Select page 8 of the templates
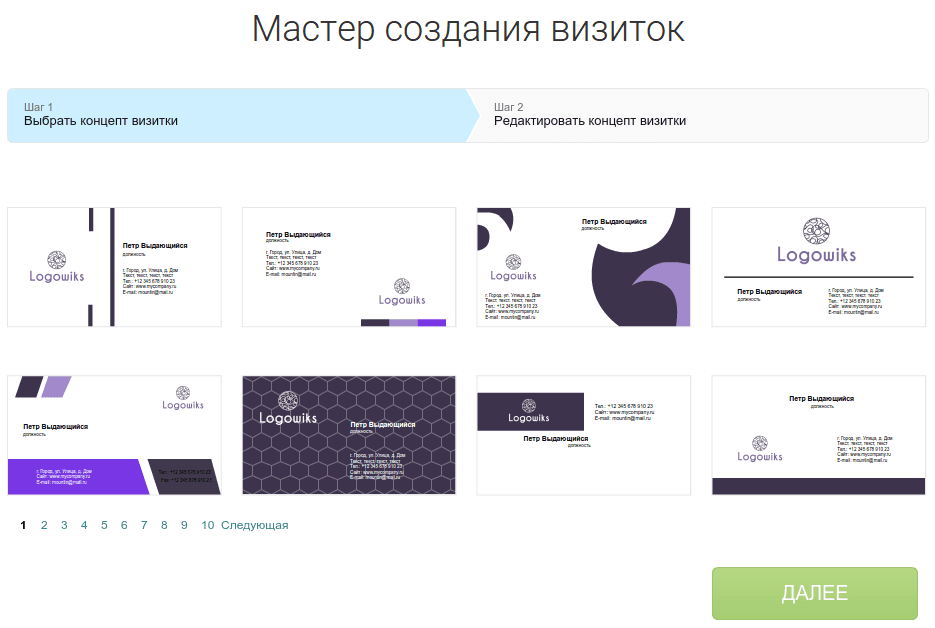Screen dimensions: 935x628 (x=164, y=525)
